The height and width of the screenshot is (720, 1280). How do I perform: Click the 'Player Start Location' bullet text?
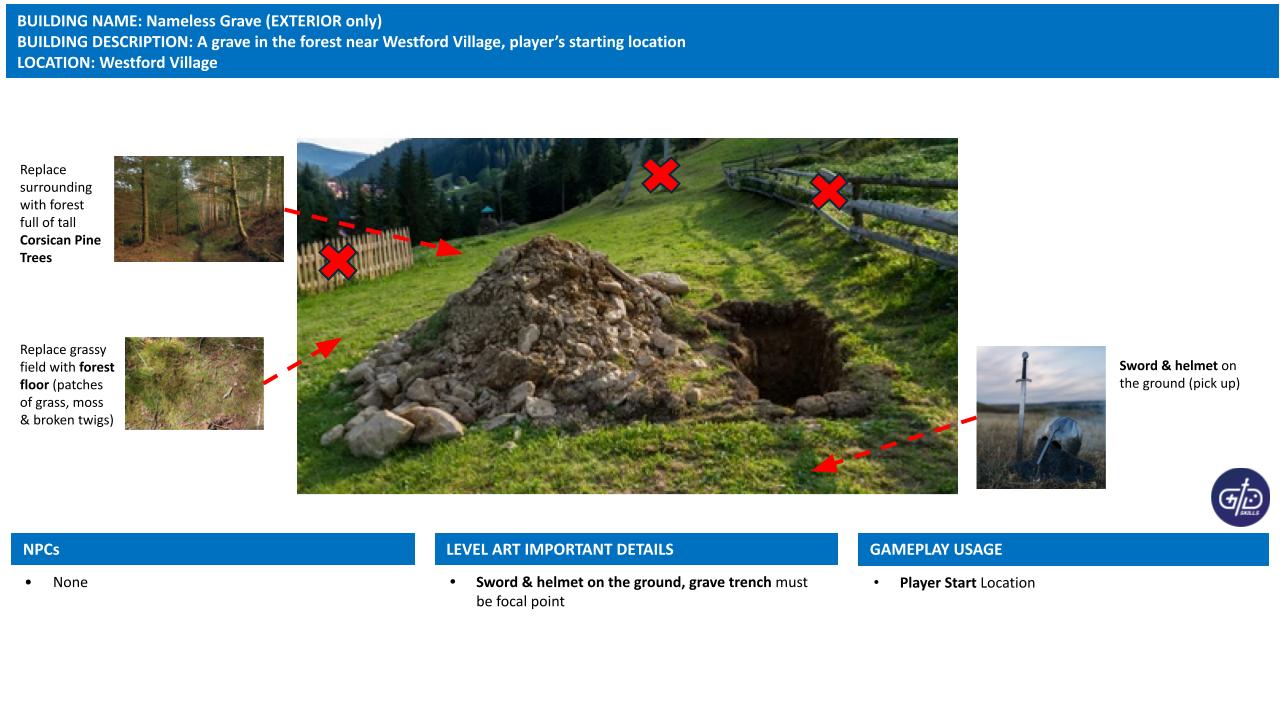click(967, 583)
